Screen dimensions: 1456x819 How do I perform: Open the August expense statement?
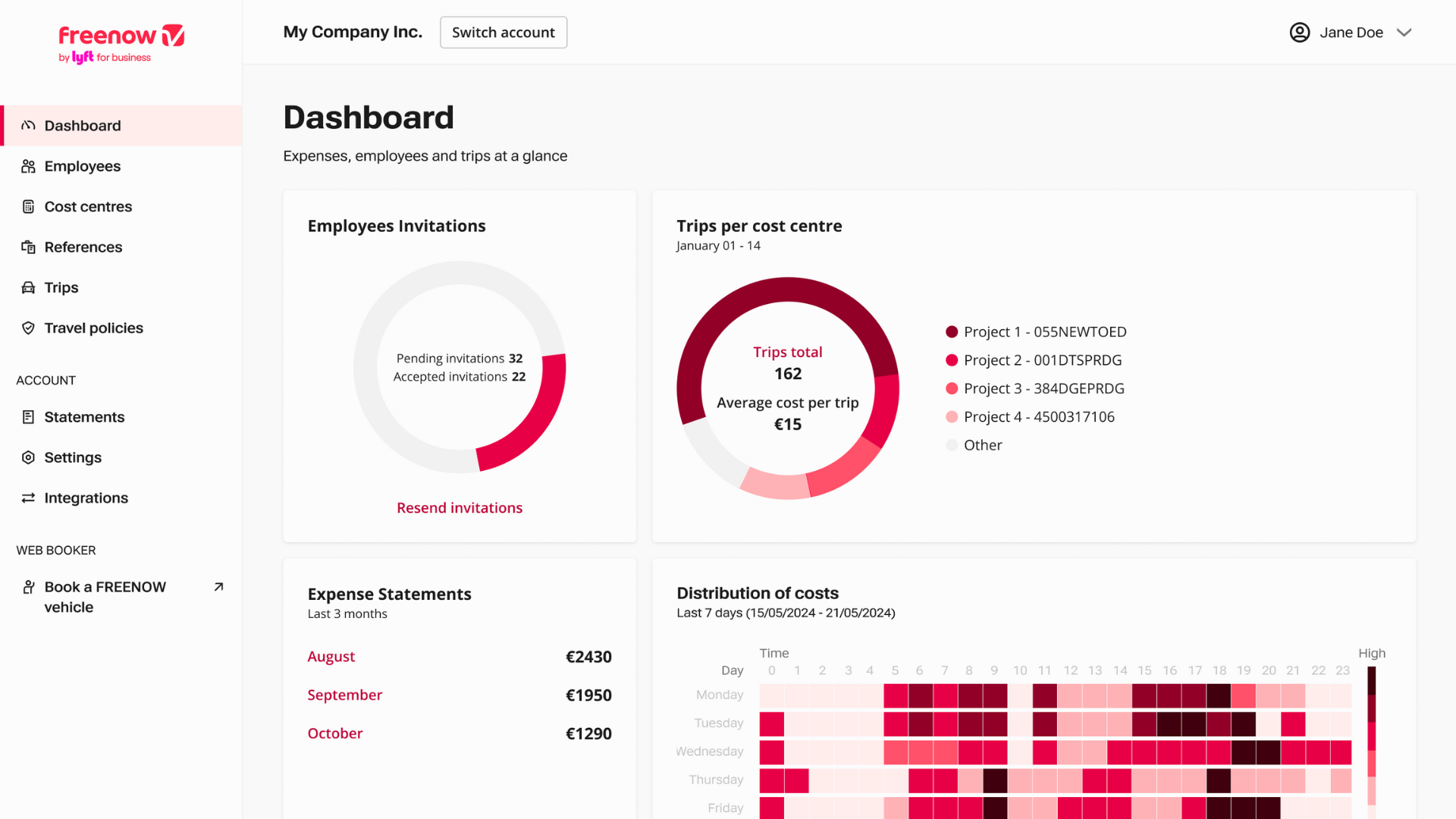pos(331,657)
